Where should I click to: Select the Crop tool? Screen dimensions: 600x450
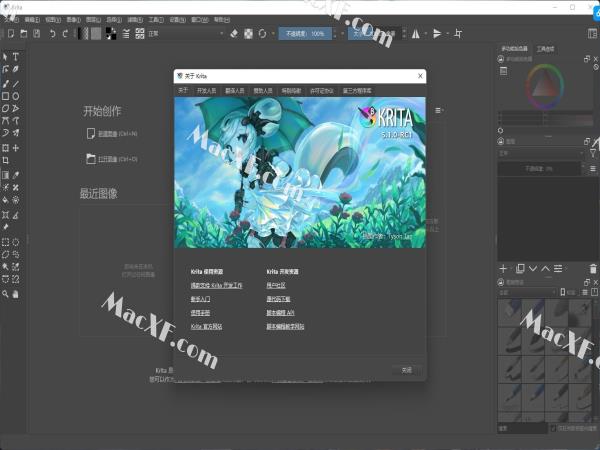tap(5, 160)
